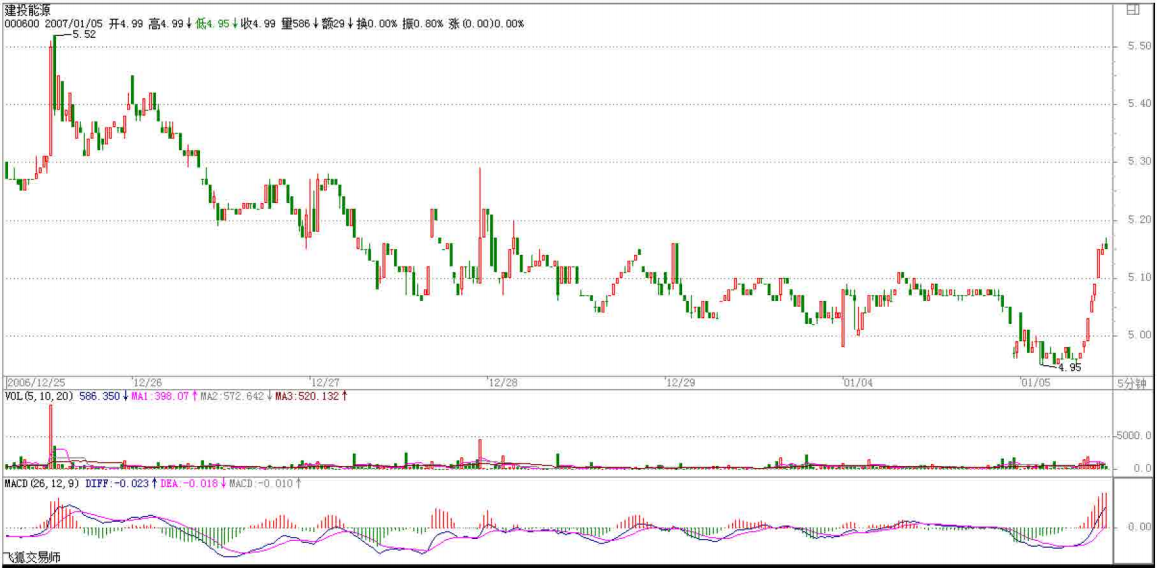Click the window layout icon at top right

[1132, 10]
